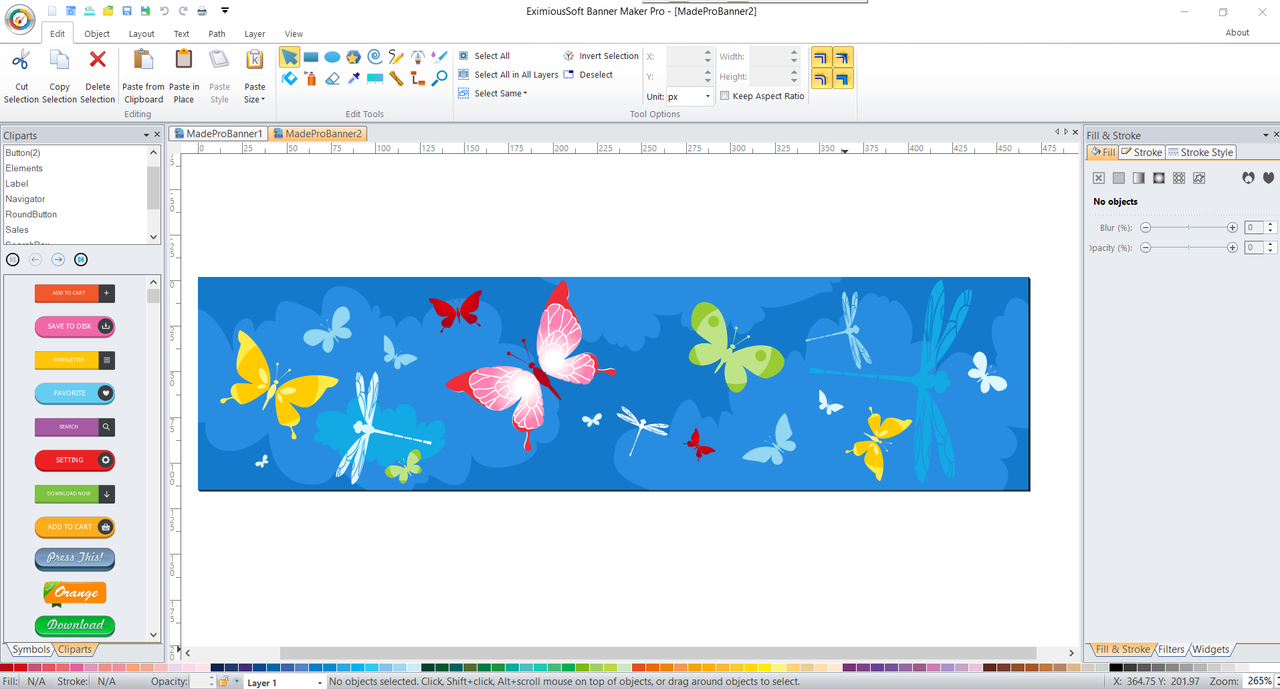Enable Keep Aspect Ratio checkbox

pos(725,96)
